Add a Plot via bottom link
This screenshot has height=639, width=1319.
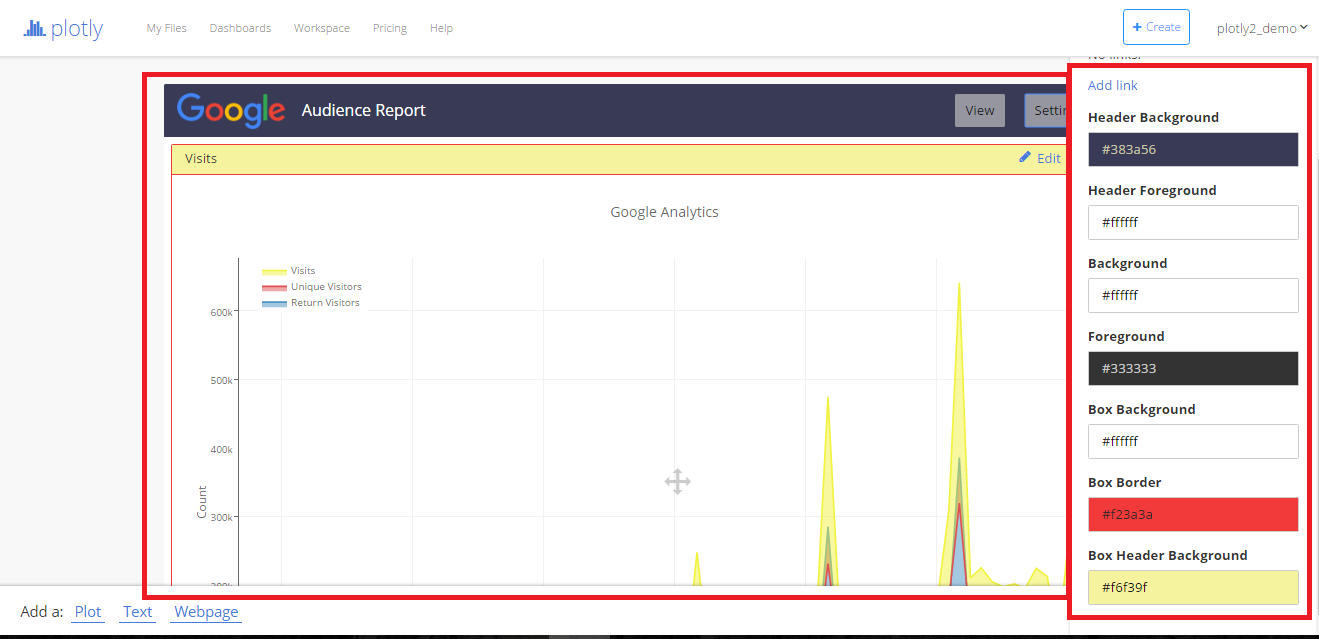coord(88,612)
